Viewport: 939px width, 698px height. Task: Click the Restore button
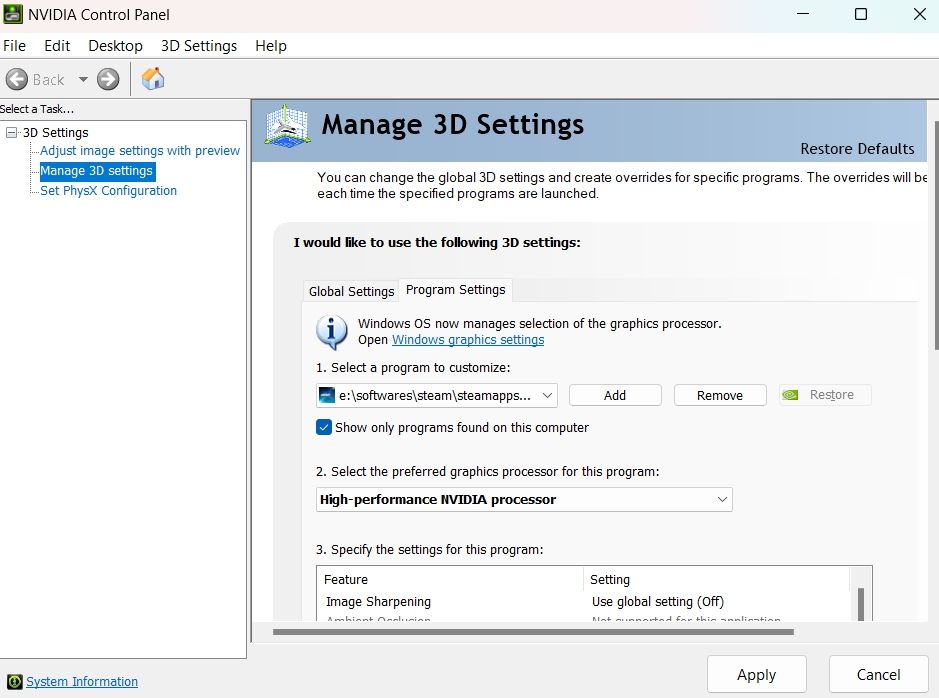tap(825, 395)
